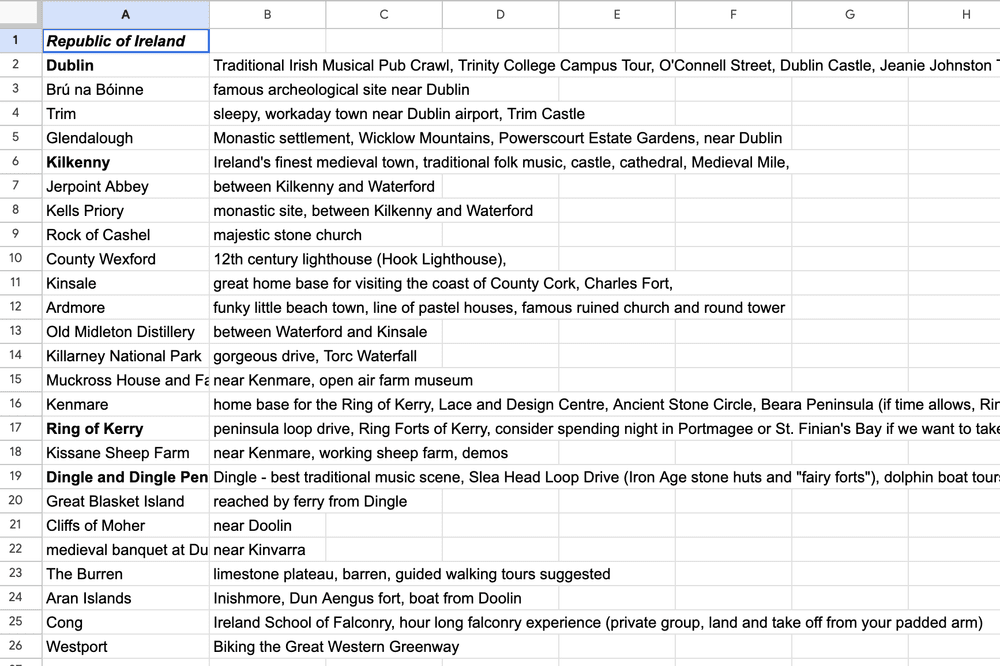Click the 'Republic of Ireland' cell
1000x666 pixels.
[x=126, y=41]
